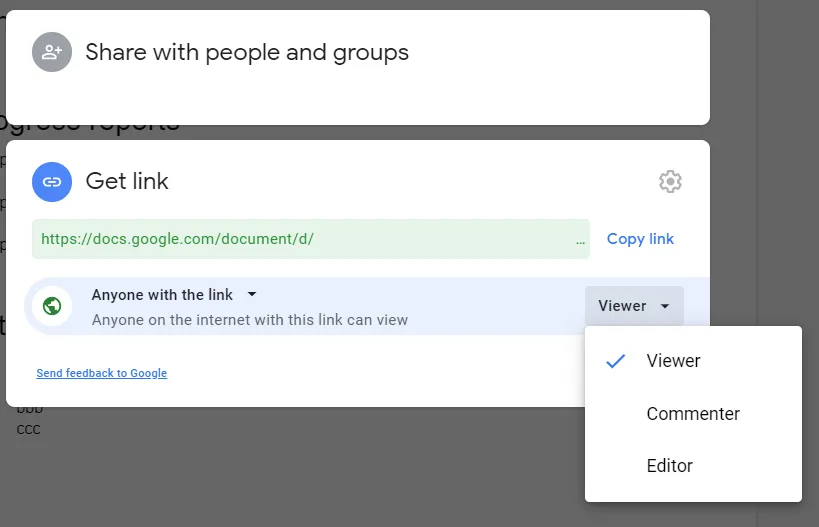Screen dimensions: 819x527
Task: Click the green globe icon
Action: [x=52, y=305]
